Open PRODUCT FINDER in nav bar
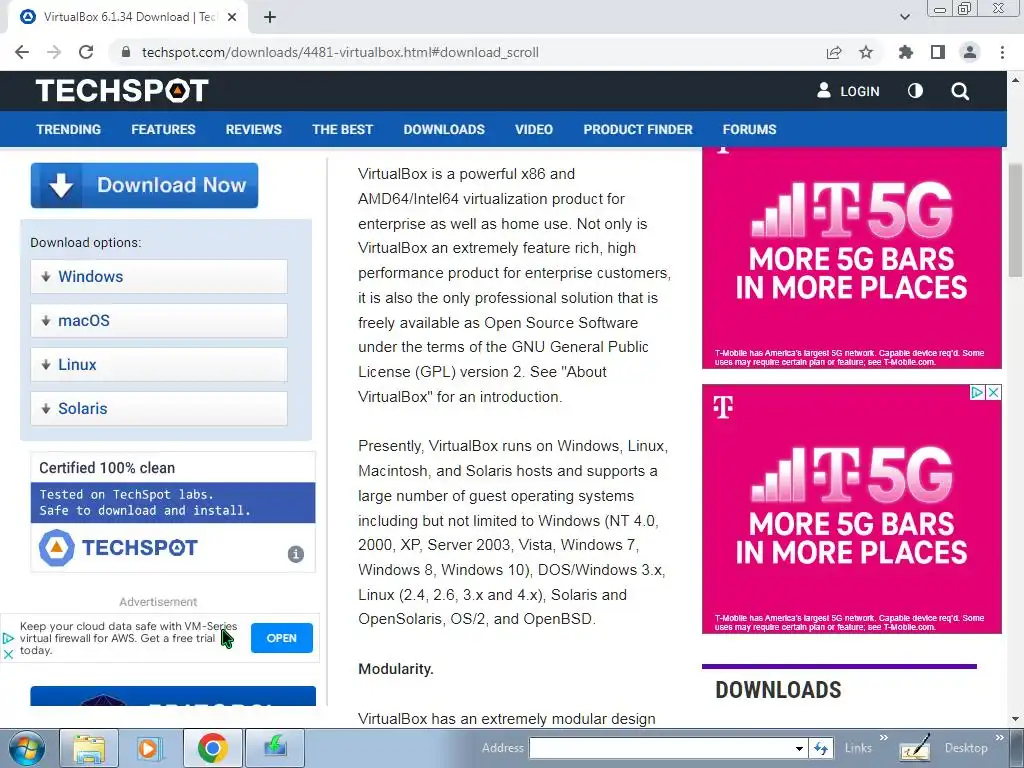The height and width of the screenshot is (768, 1024). [x=638, y=129]
